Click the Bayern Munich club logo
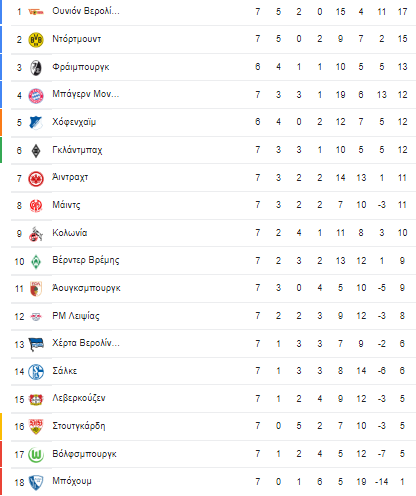 click(36, 96)
